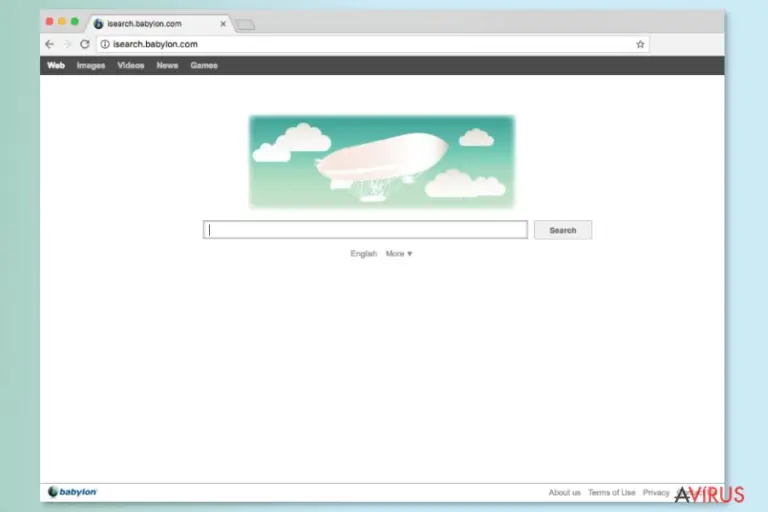Reload the page with refresh icon
Screen dimensions: 768x512
point(85,44)
